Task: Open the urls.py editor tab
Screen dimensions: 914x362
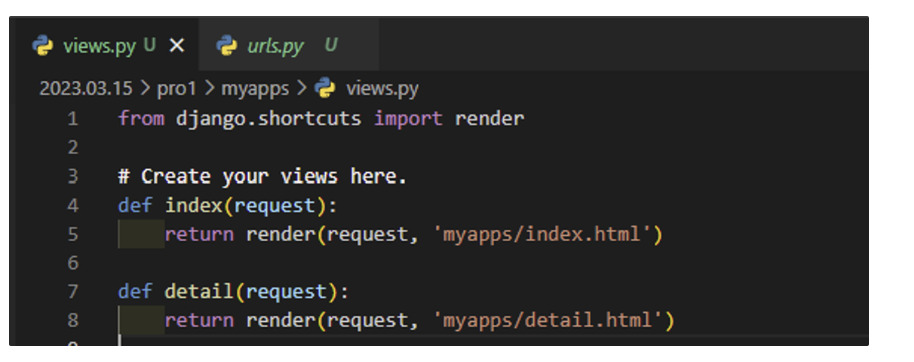Action: click(289, 45)
